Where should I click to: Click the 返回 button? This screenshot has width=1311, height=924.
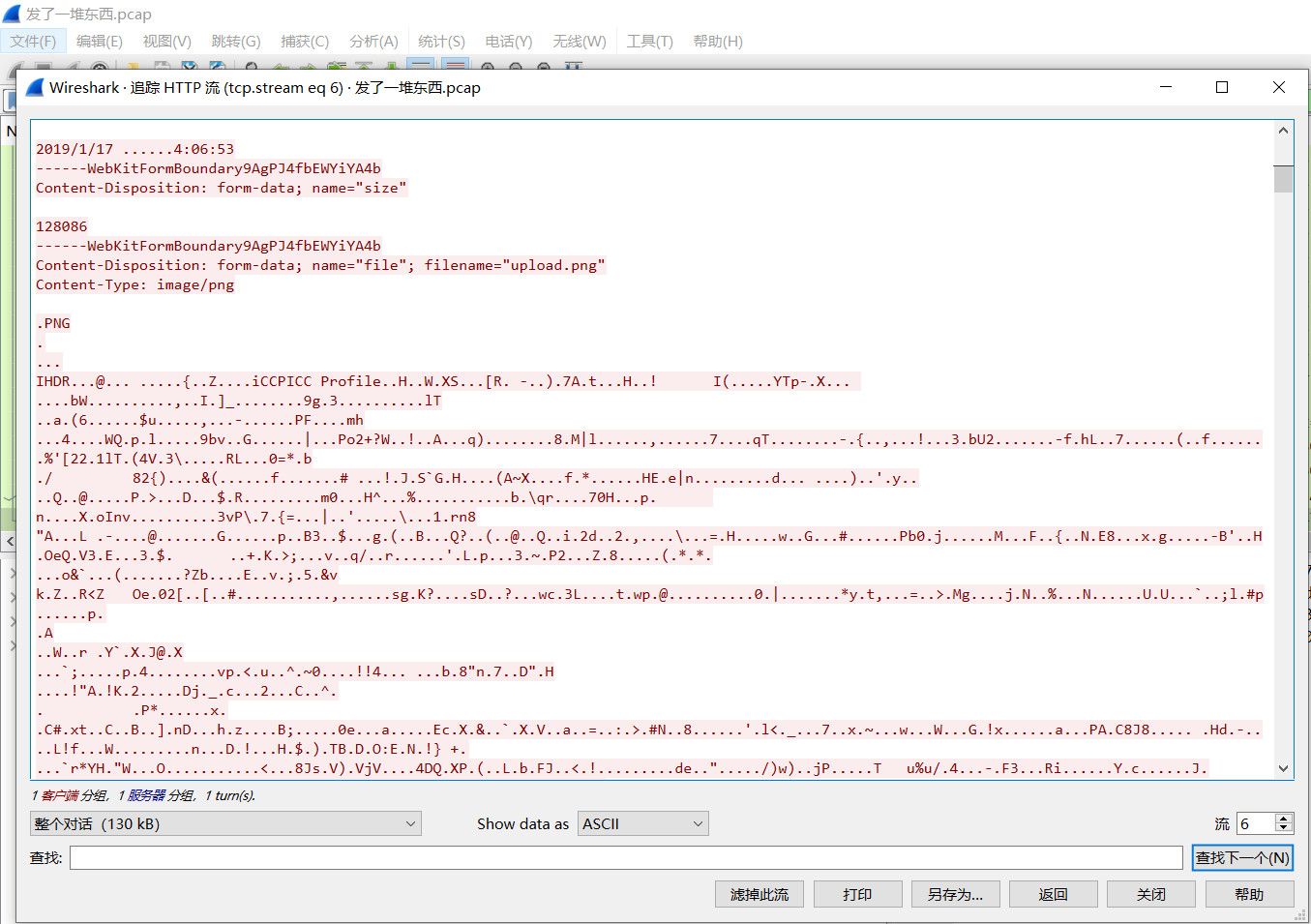(1053, 894)
